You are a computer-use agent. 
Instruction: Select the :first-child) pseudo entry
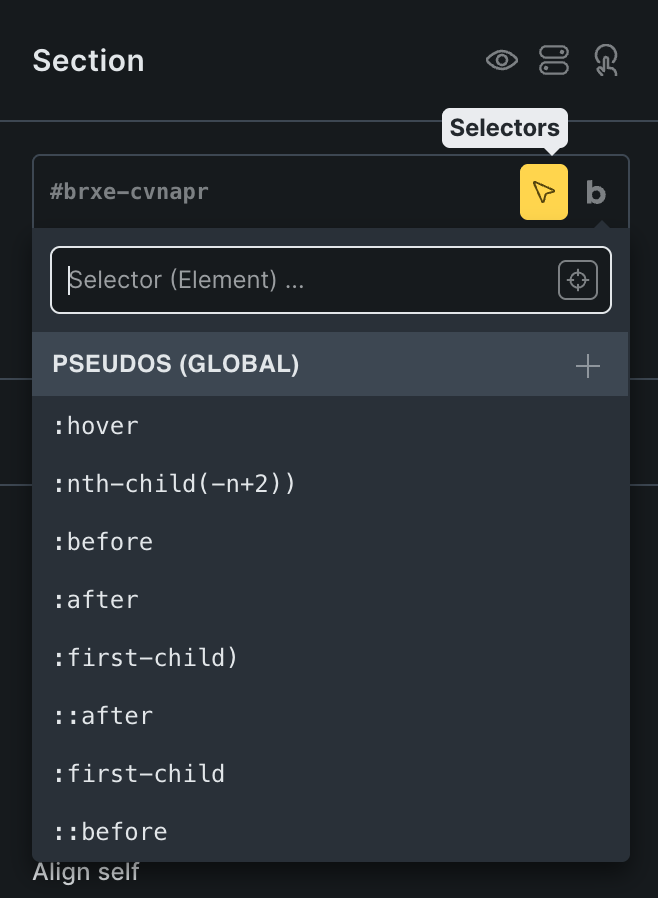point(146,658)
